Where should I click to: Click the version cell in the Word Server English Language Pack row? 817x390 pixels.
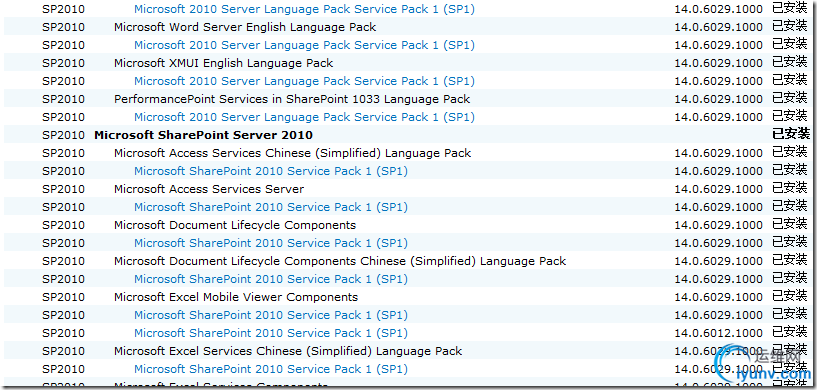click(x=719, y=27)
